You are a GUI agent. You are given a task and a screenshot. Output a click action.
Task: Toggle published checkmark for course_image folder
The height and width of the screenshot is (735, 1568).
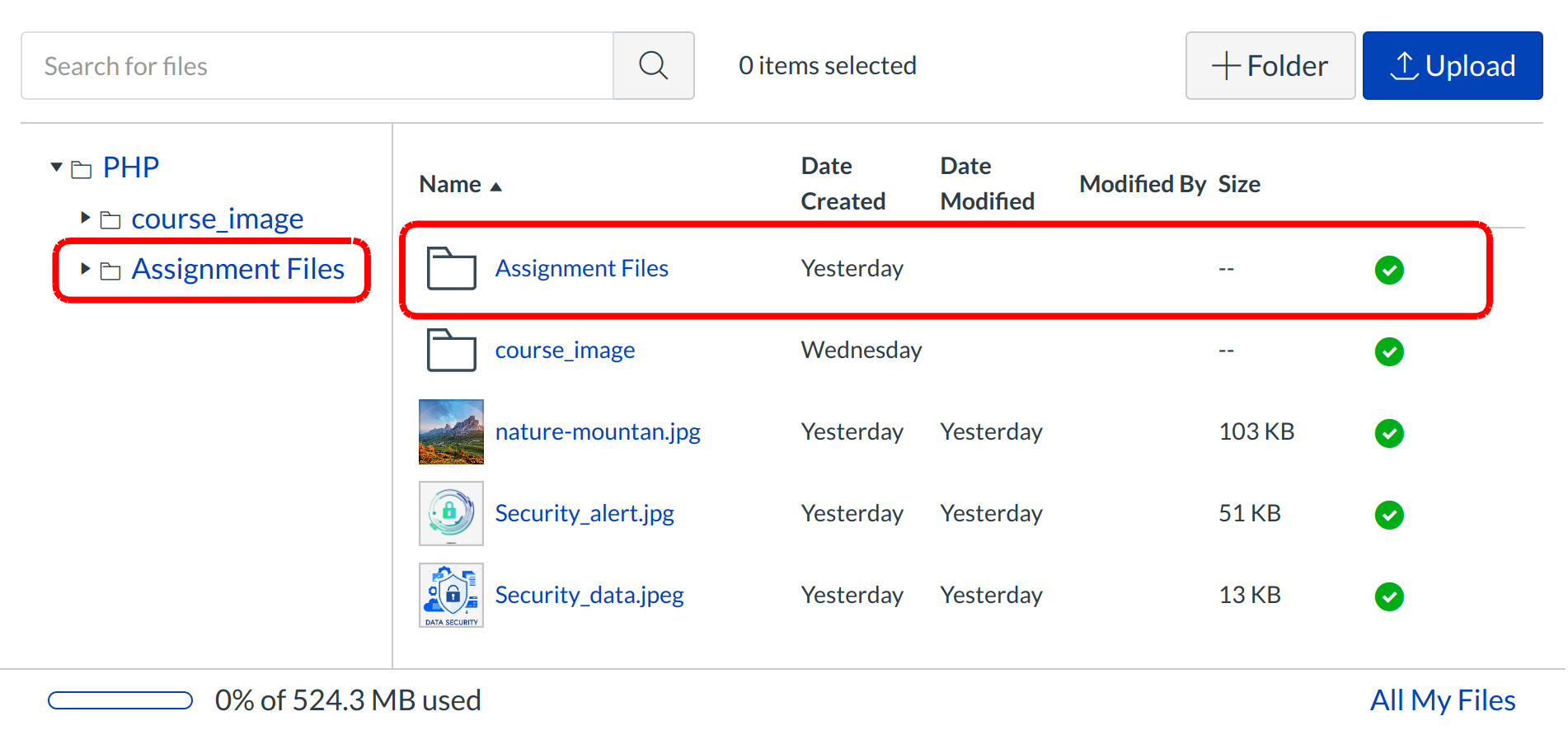1388,351
